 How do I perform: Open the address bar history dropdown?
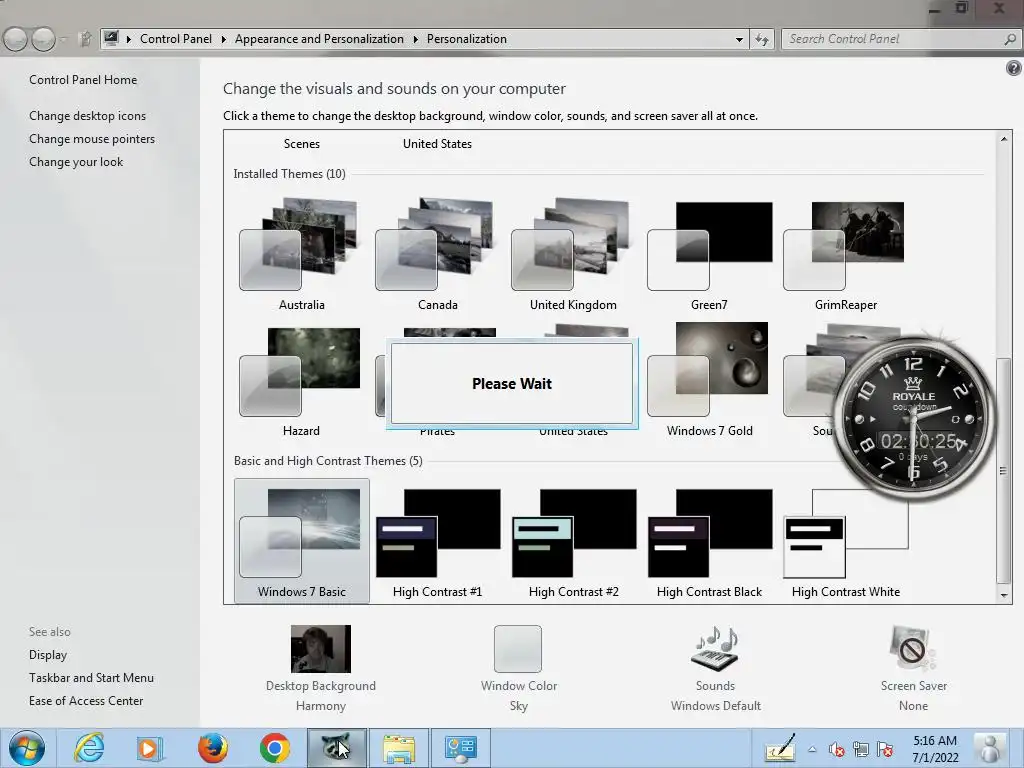point(739,39)
